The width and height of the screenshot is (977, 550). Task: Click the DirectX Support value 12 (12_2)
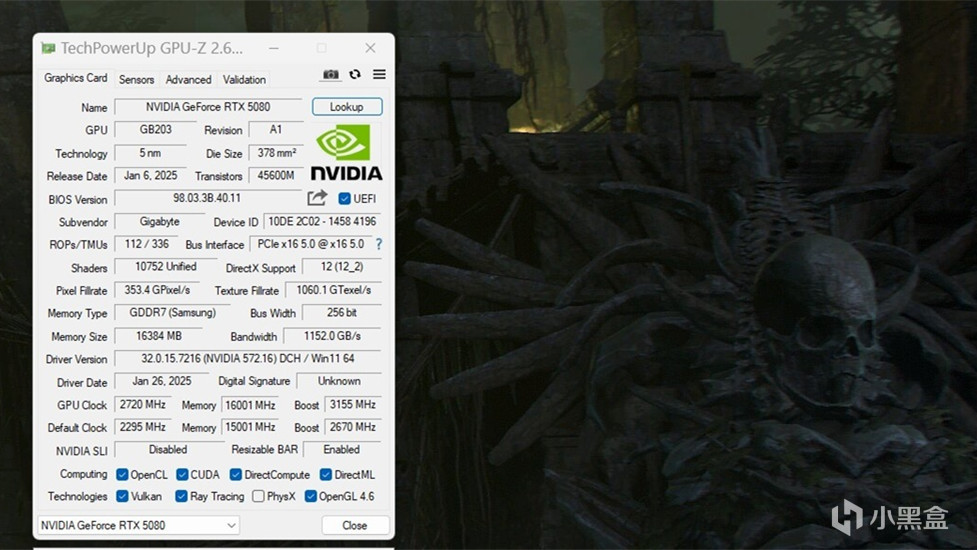[x=342, y=267]
